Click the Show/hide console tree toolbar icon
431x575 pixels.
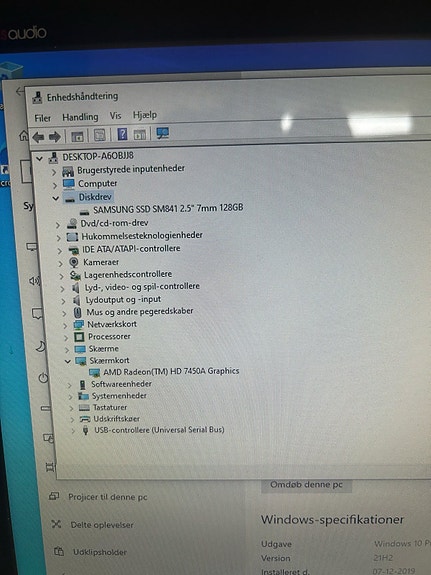(77, 137)
